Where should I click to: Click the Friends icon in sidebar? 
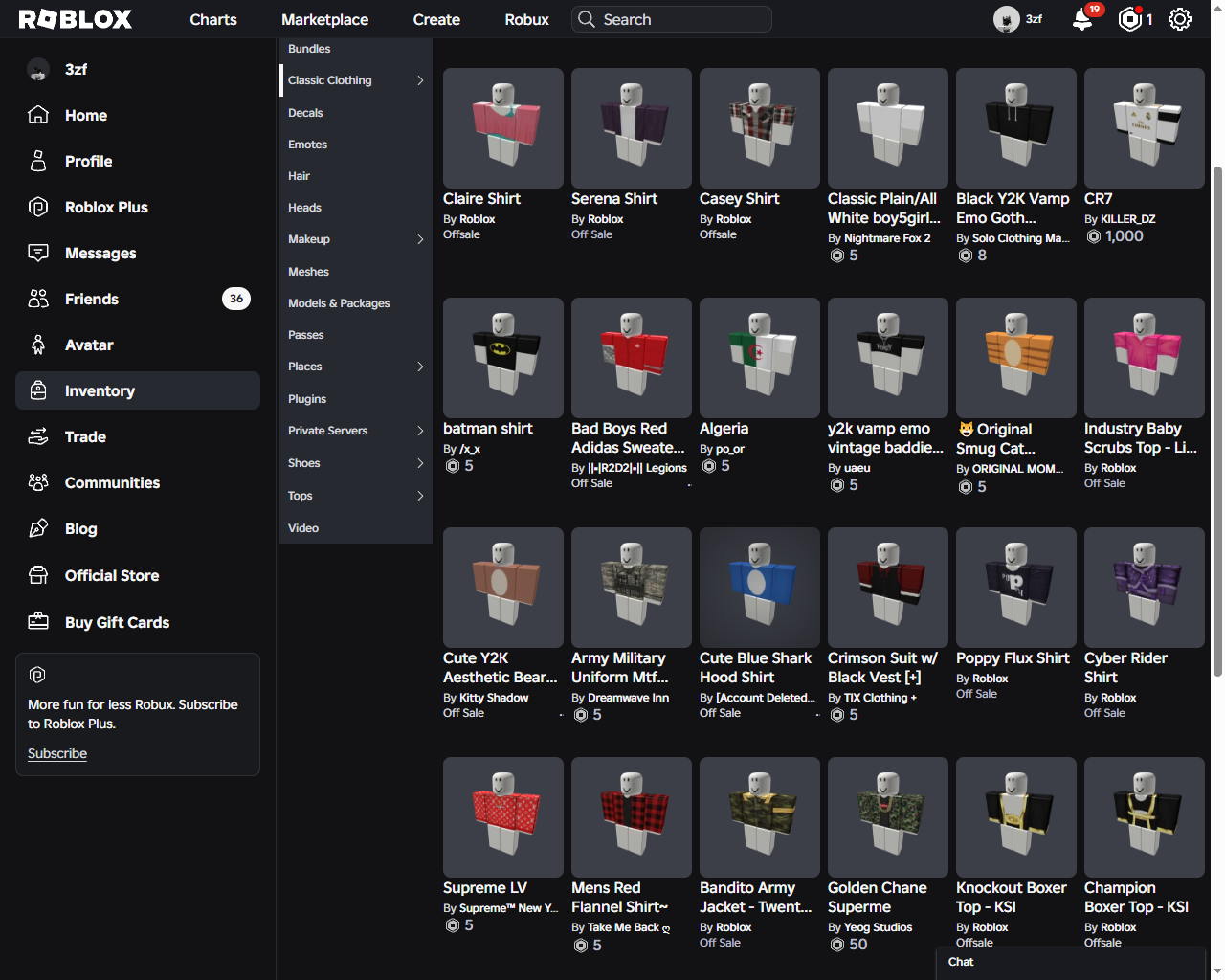38,299
